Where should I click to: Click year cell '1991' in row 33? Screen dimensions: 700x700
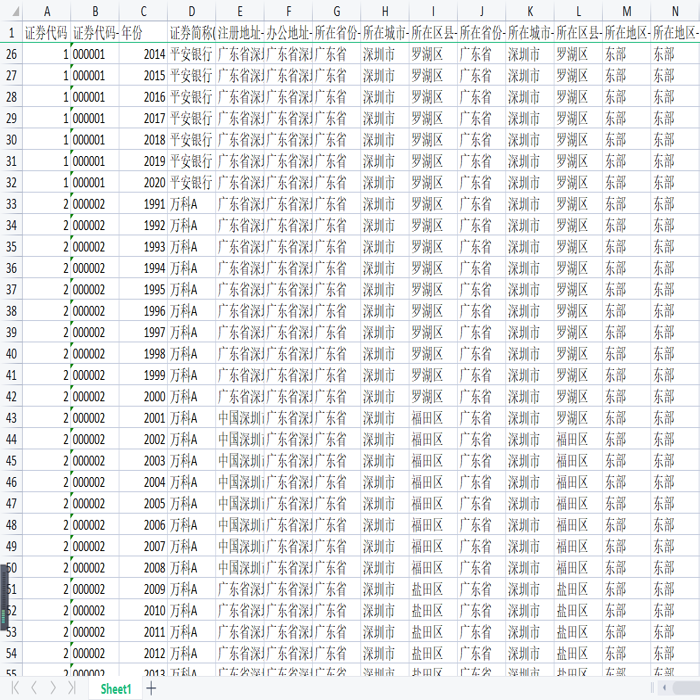point(143,204)
